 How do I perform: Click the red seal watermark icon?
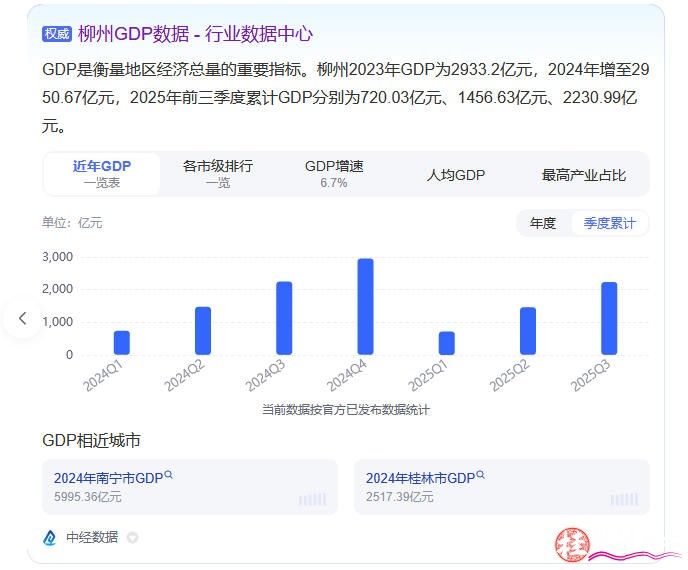tap(573, 543)
